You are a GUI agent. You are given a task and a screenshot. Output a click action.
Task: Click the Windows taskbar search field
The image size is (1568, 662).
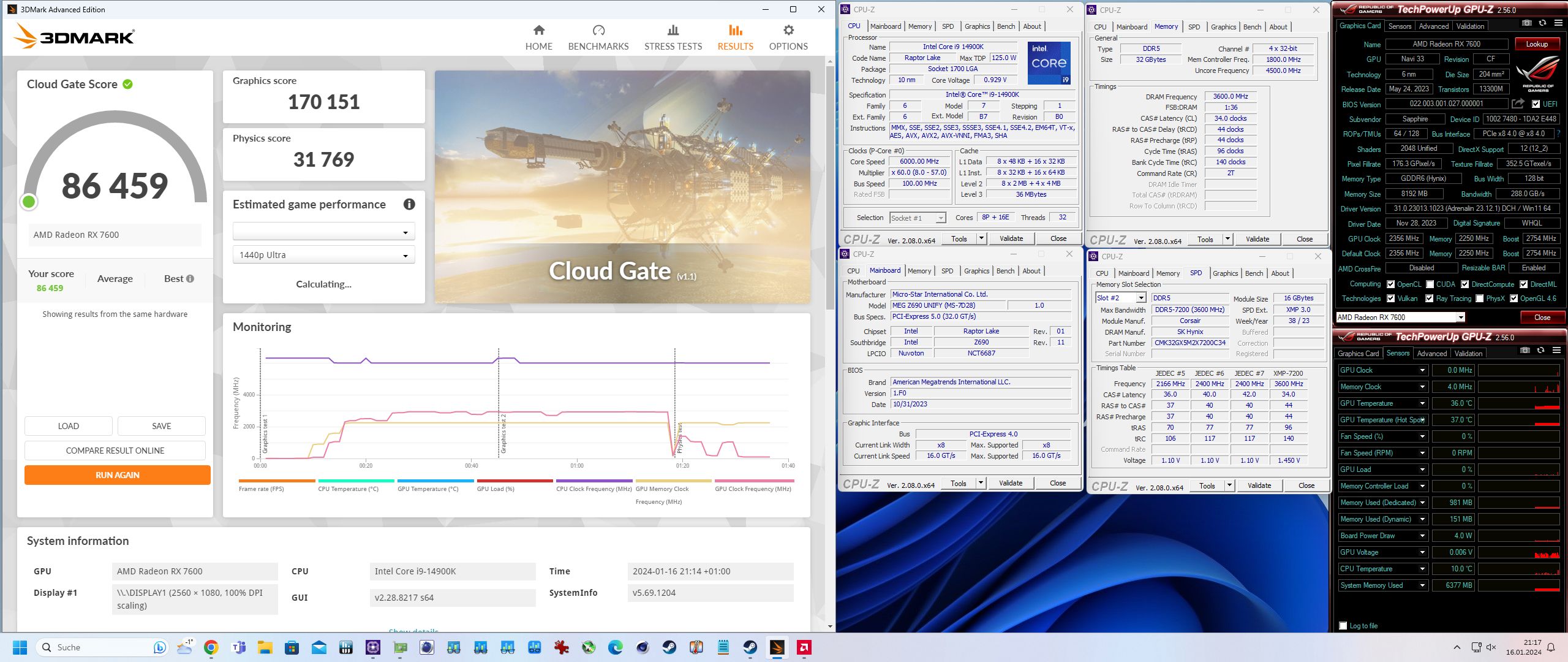102,647
